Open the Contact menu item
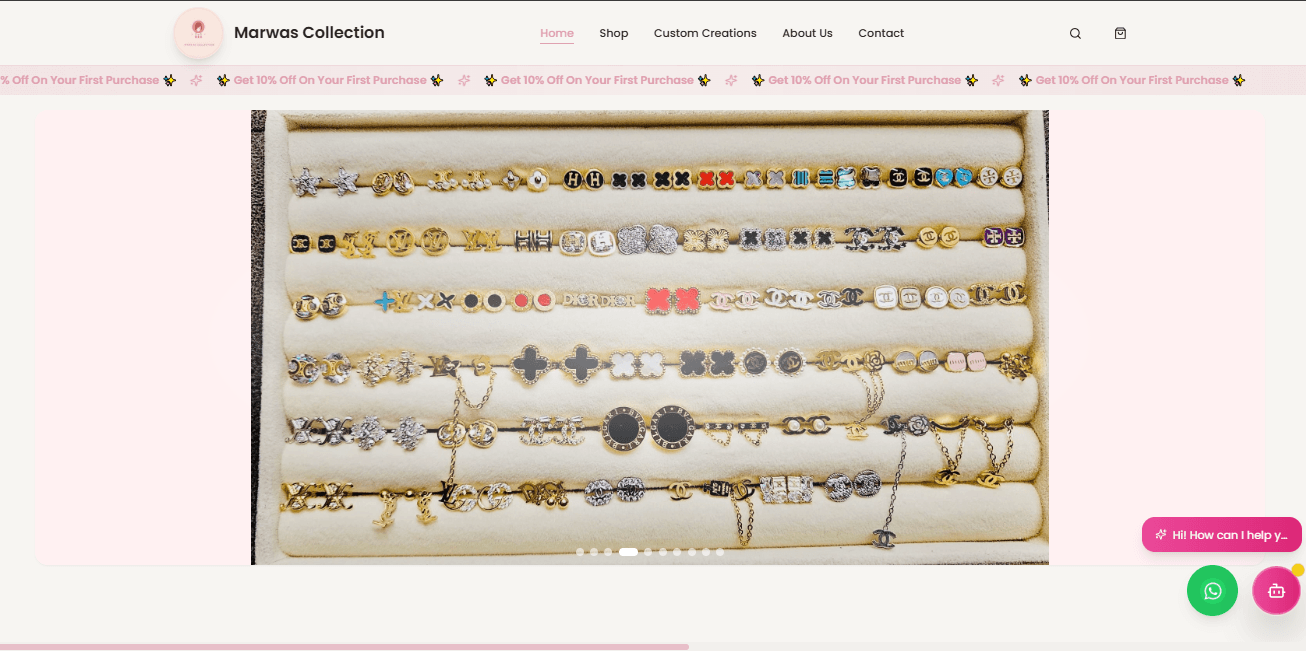 880,32
